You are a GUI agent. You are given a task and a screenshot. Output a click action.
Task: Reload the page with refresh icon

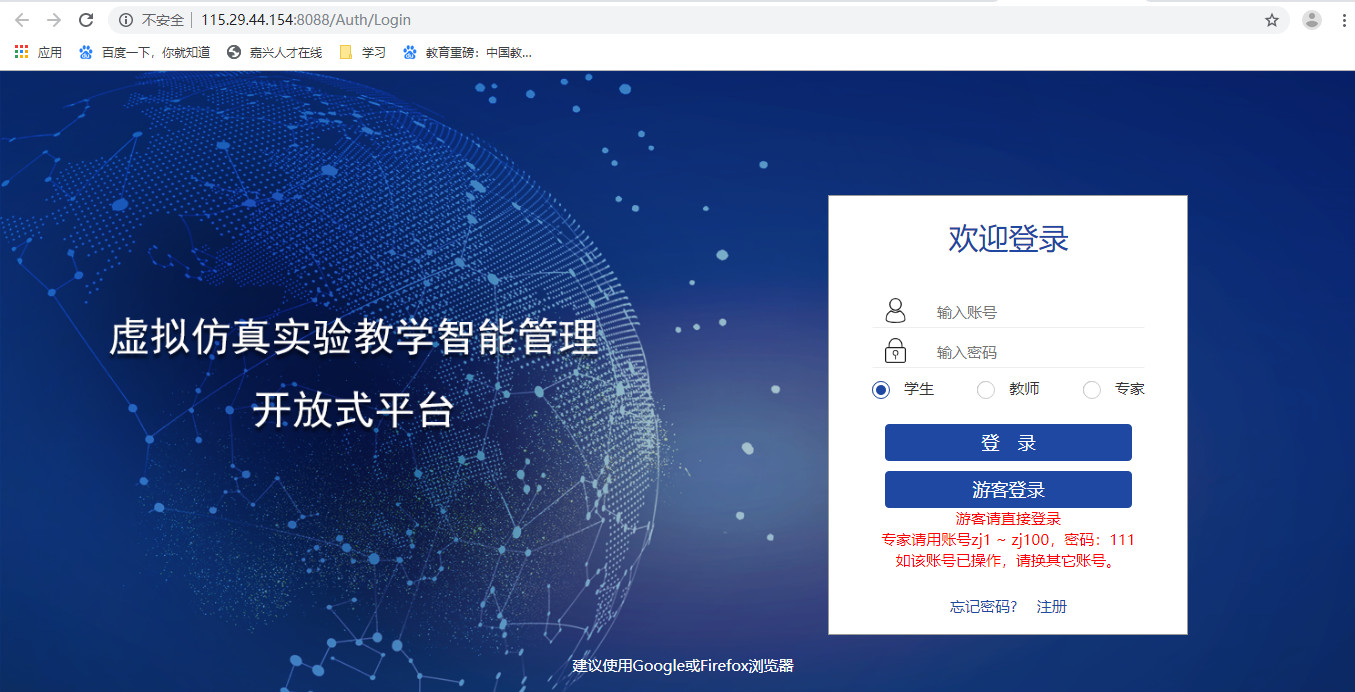(86, 20)
